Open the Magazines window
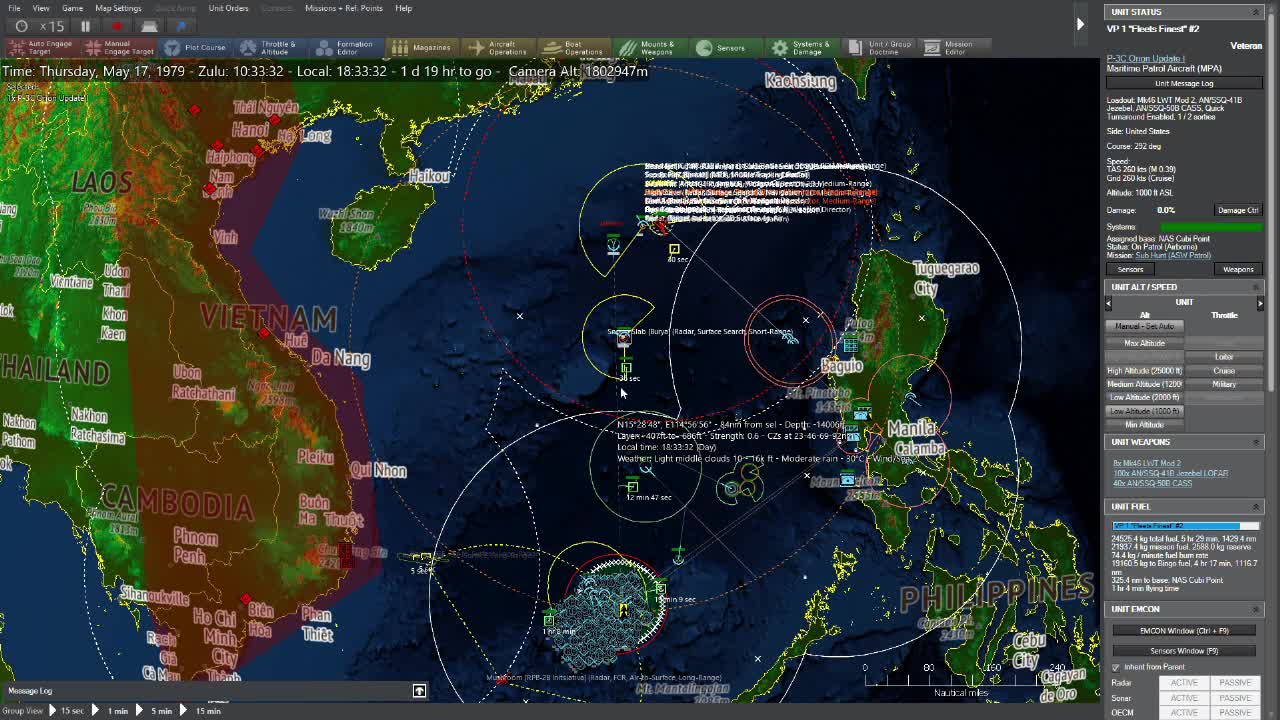 click(x=422, y=47)
